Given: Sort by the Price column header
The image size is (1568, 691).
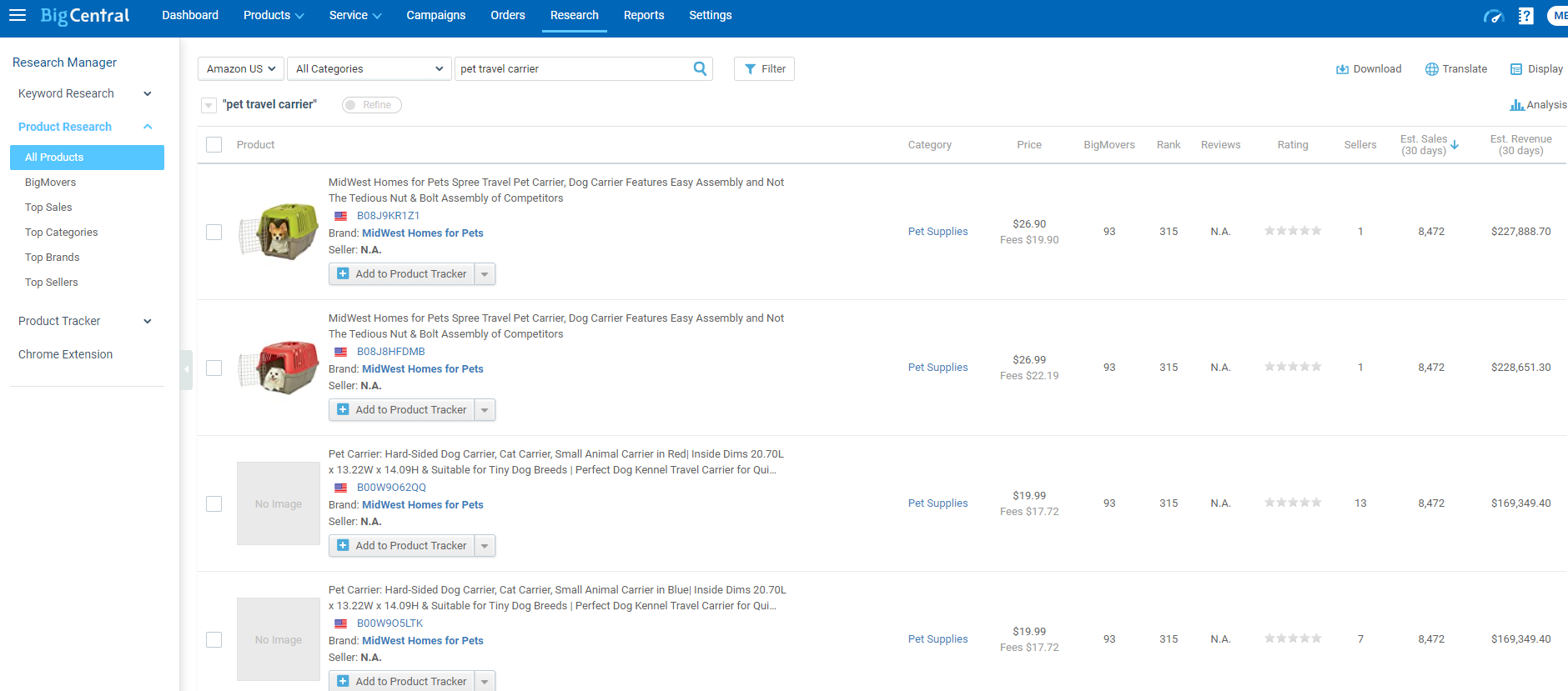Looking at the screenshot, I should point(1029,145).
